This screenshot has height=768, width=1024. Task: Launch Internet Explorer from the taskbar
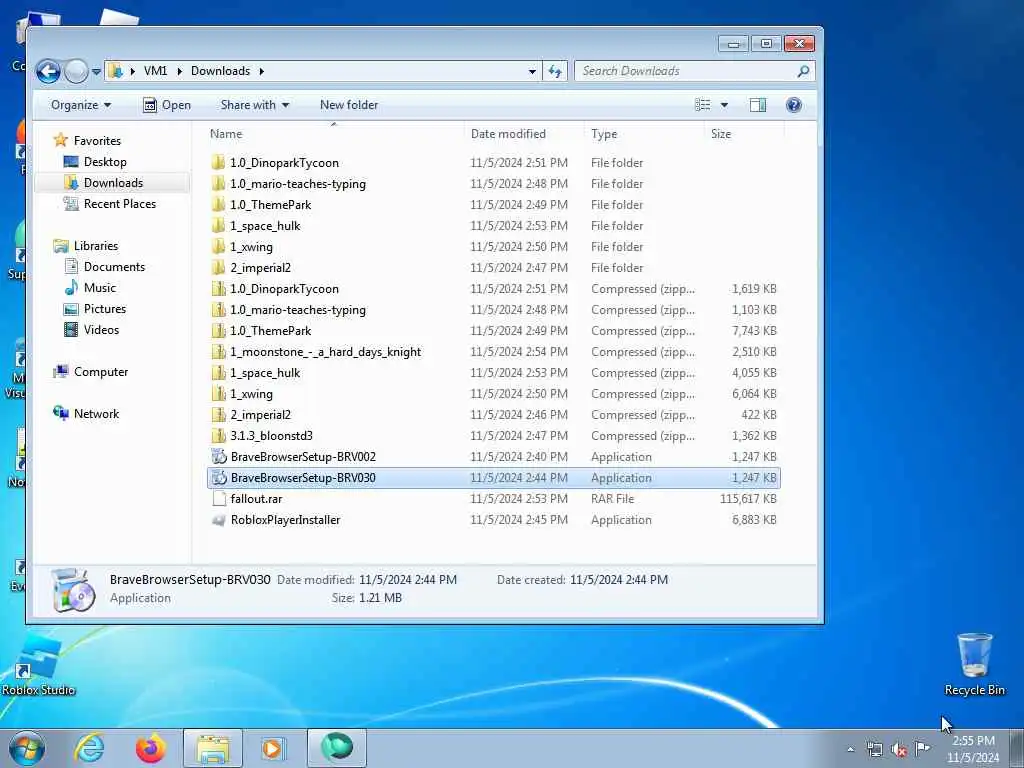tap(89, 748)
